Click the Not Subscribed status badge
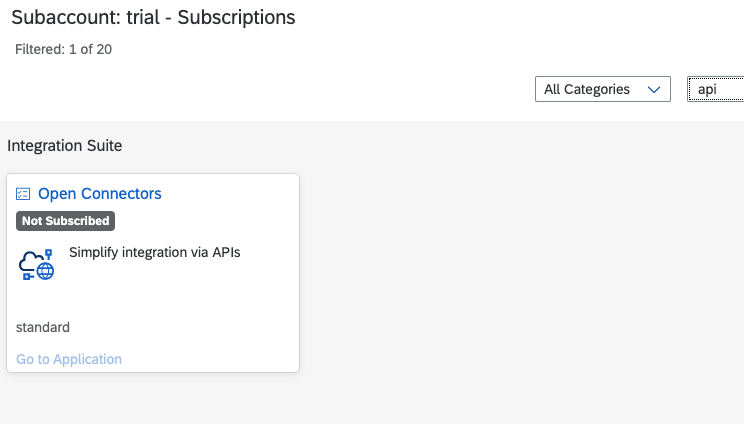Viewport: 744px width, 424px height. pyautogui.click(x=65, y=221)
